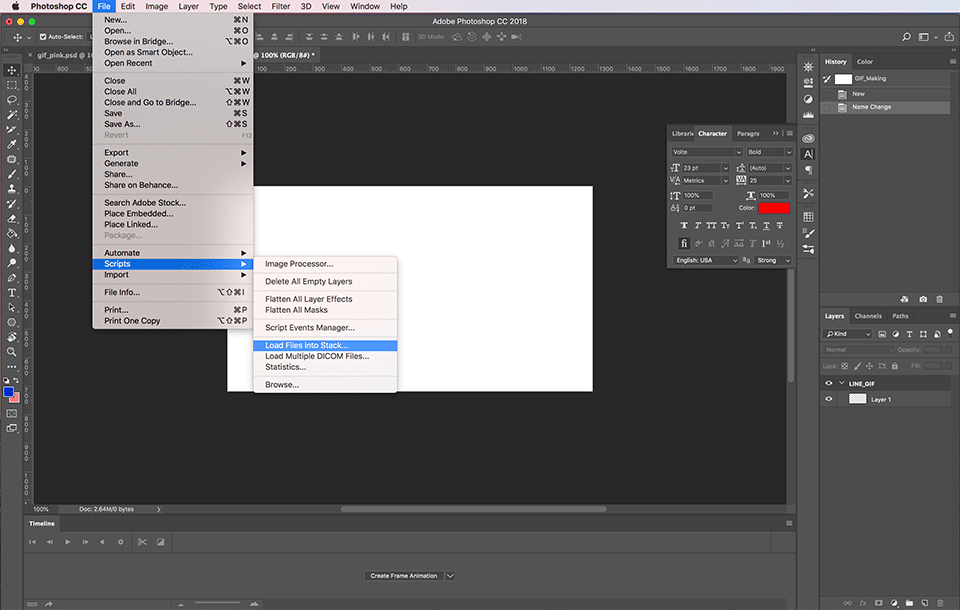Open the font size 23 pt dropdown
The width and height of the screenshot is (960, 610).
tap(705, 168)
